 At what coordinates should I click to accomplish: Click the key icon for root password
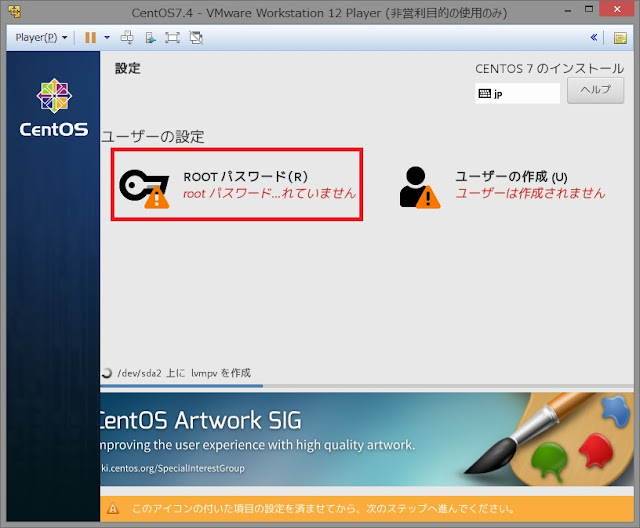[x=144, y=189]
